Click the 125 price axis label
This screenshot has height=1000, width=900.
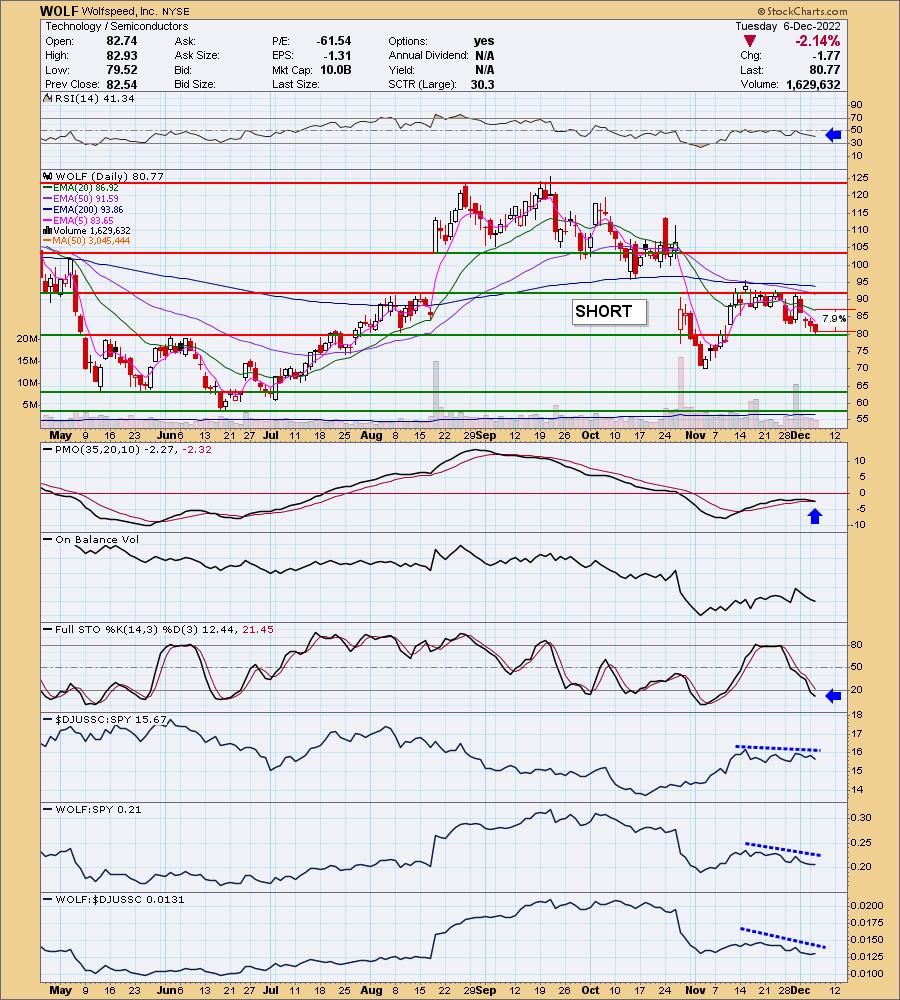(x=860, y=177)
